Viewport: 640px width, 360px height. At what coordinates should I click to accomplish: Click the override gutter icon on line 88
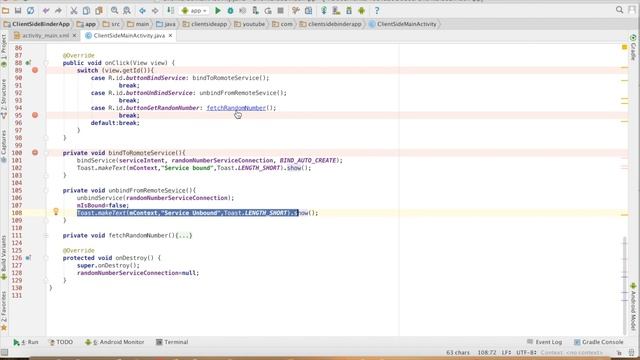tap(28, 63)
